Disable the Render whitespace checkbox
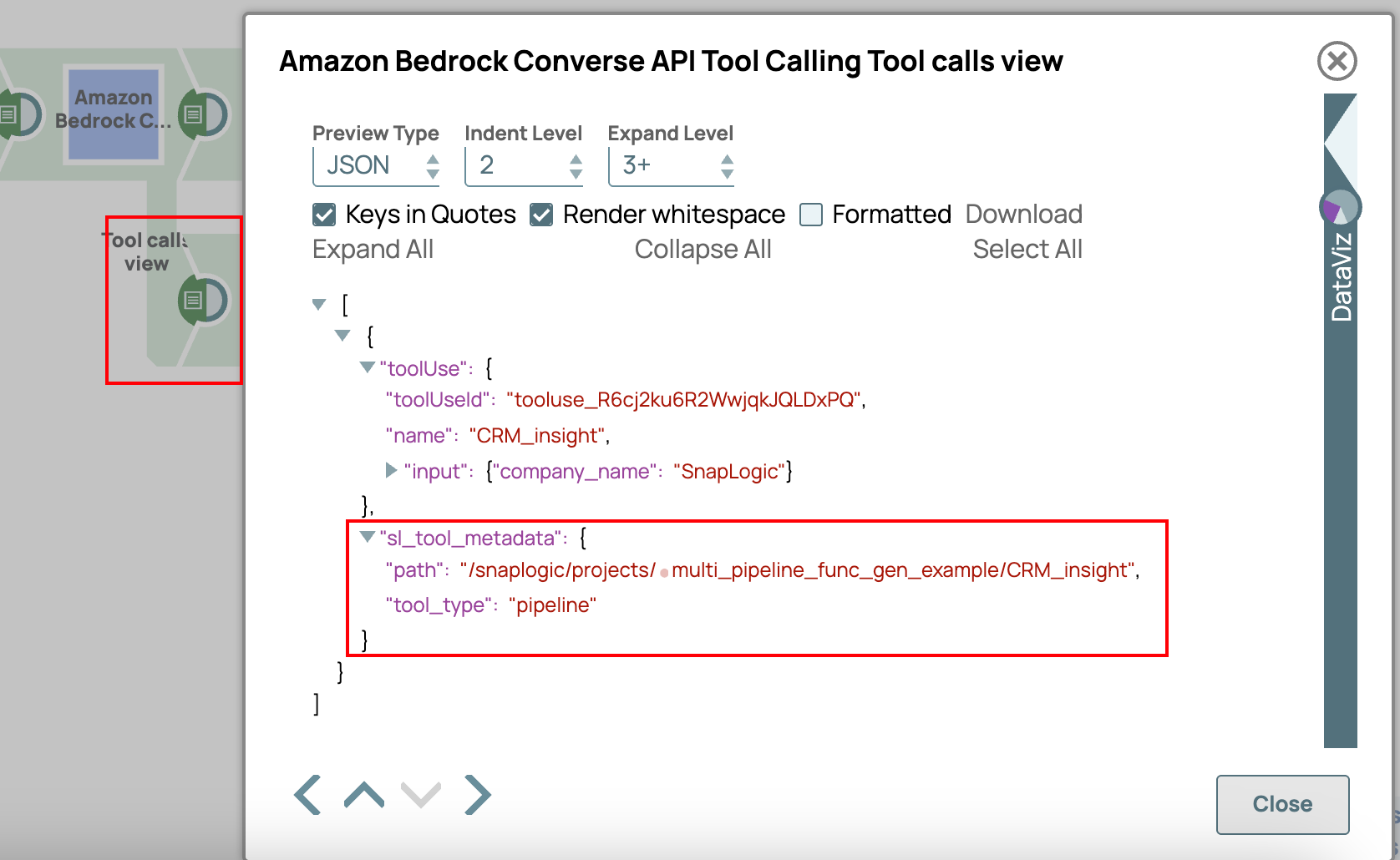 click(x=541, y=215)
